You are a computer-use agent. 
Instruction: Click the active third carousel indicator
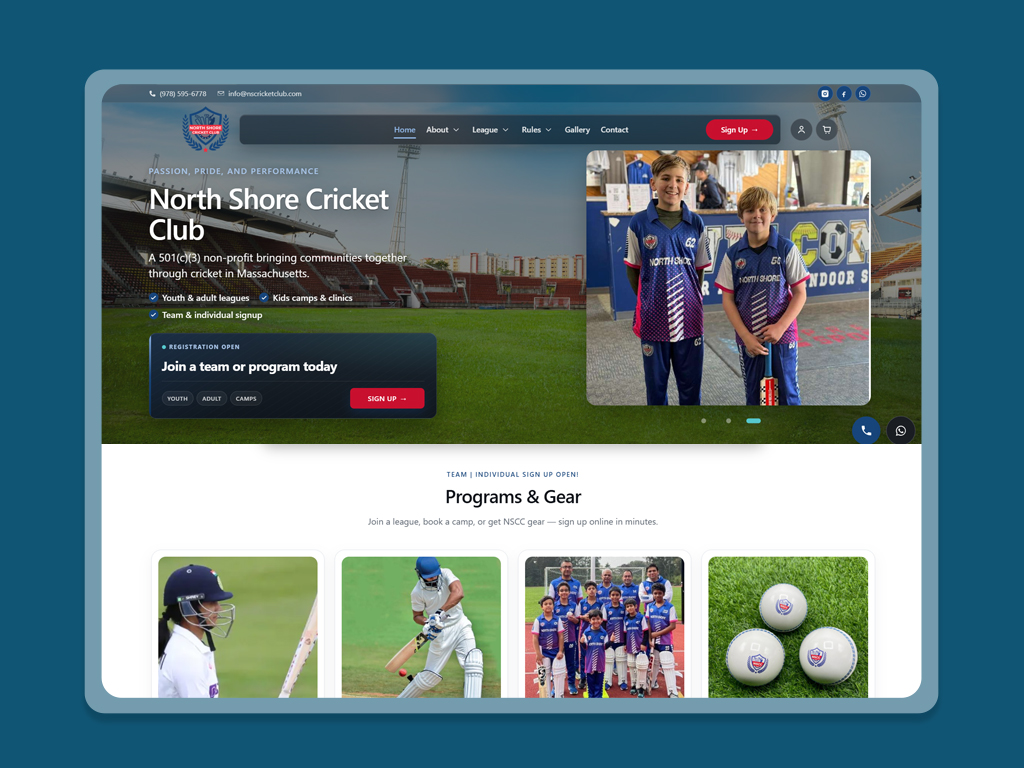[754, 421]
